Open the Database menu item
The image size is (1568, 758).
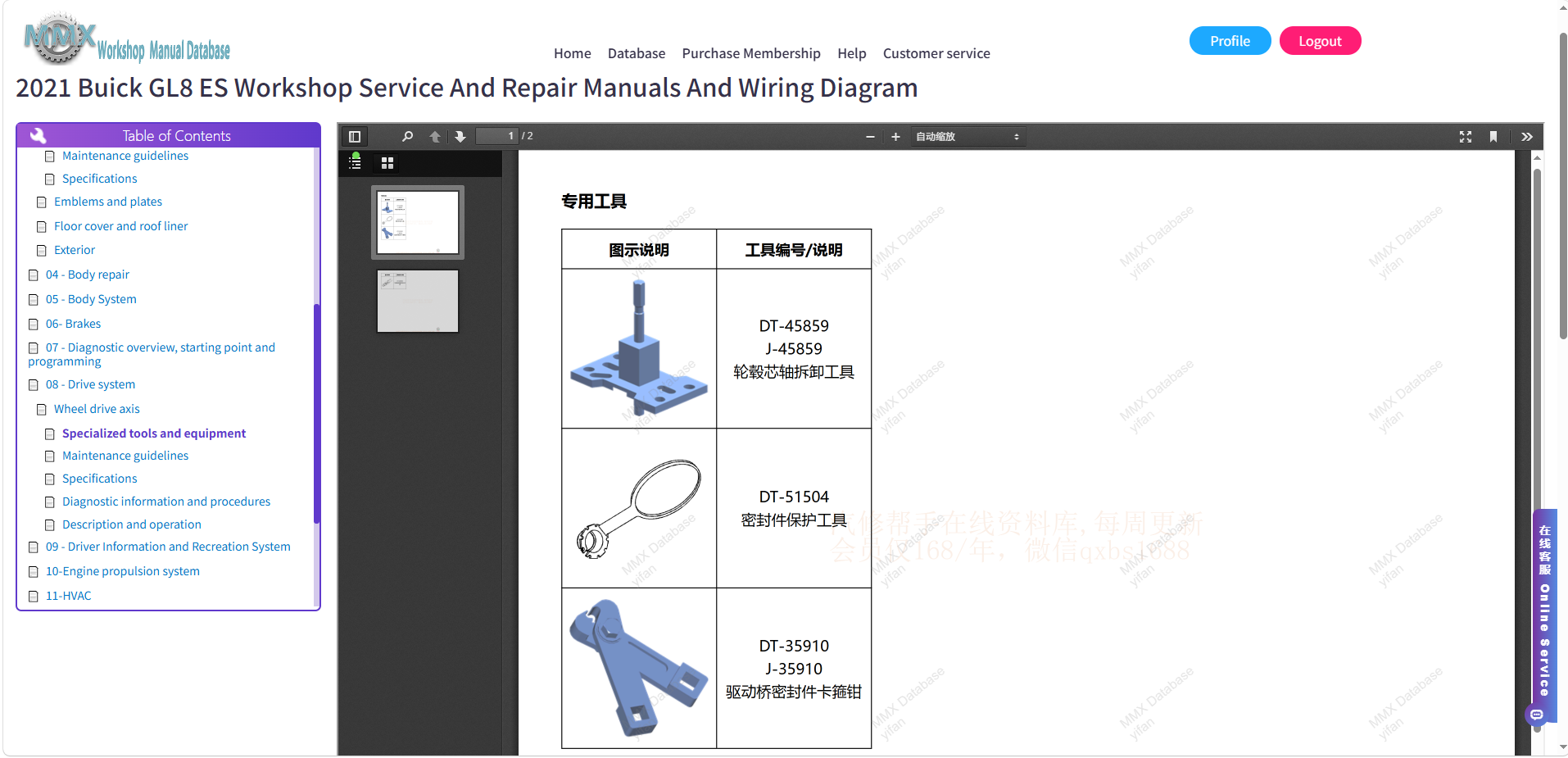[637, 53]
